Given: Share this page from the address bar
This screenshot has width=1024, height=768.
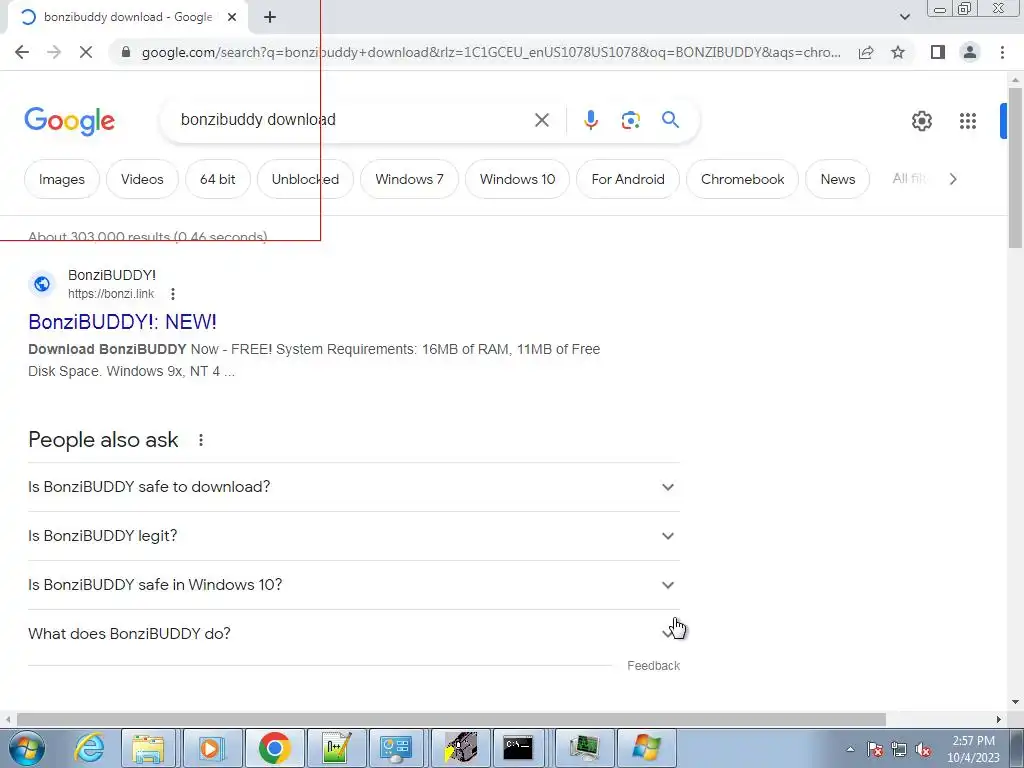Looking at the screenshot, I should 866,52.
